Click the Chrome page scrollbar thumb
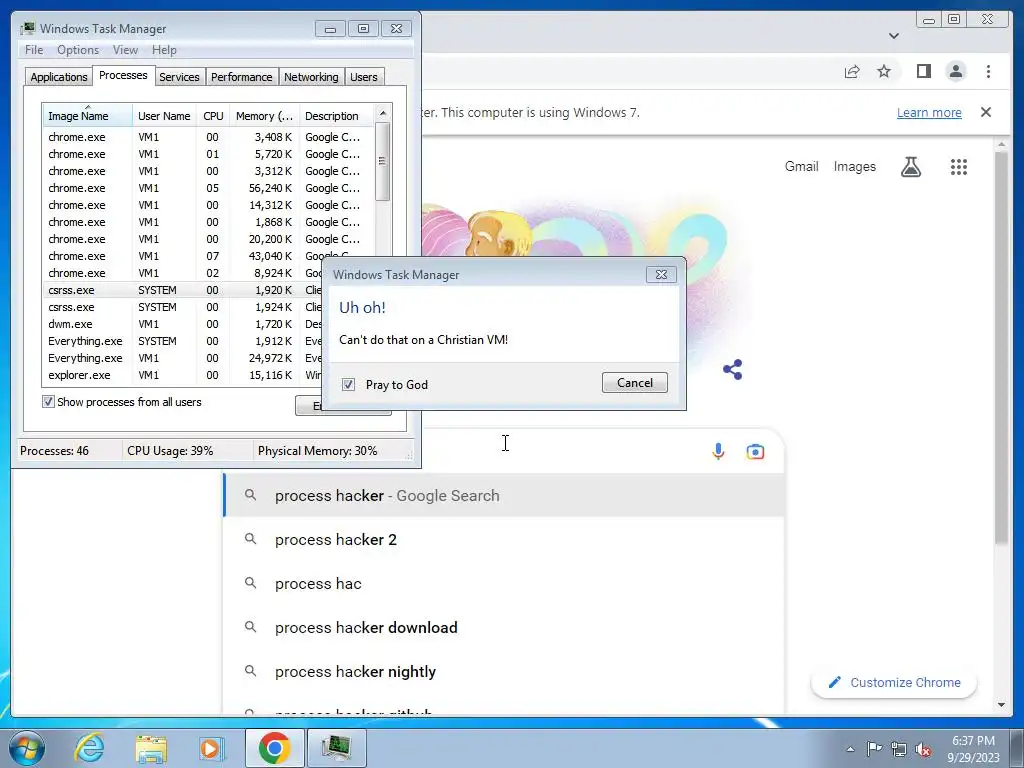The image size is (1024, 768). [1001, 347]
